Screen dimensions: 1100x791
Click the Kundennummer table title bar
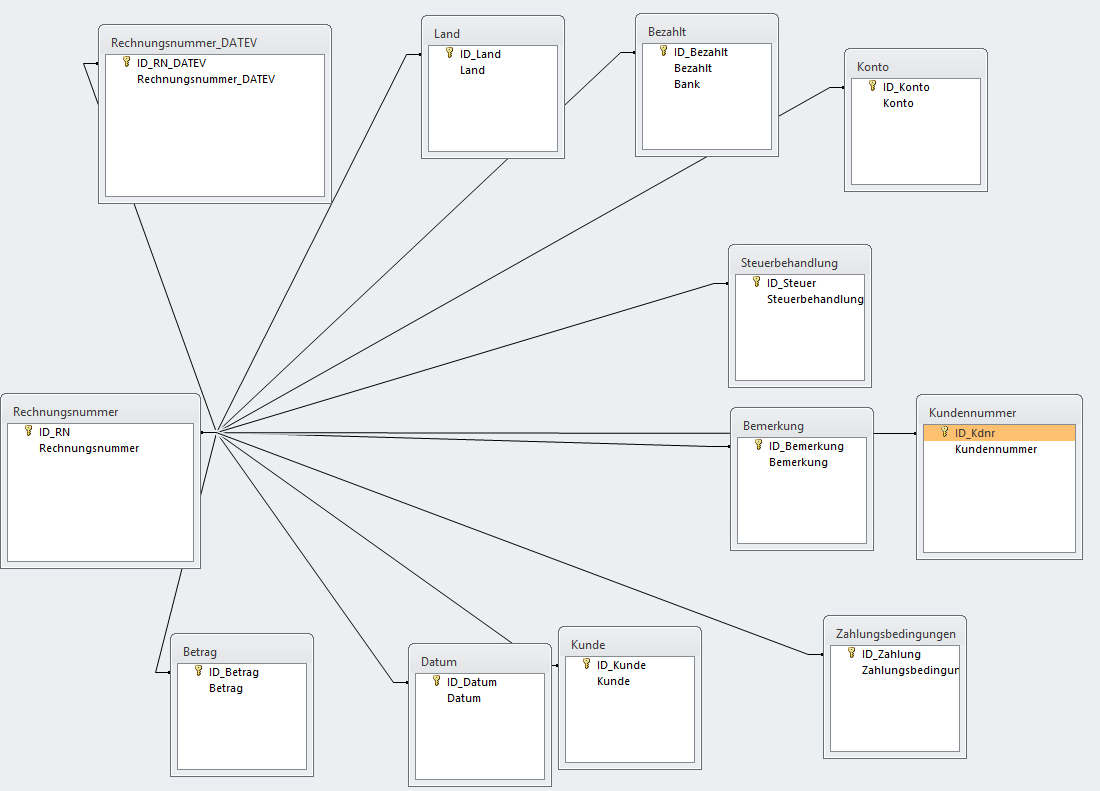999,412
